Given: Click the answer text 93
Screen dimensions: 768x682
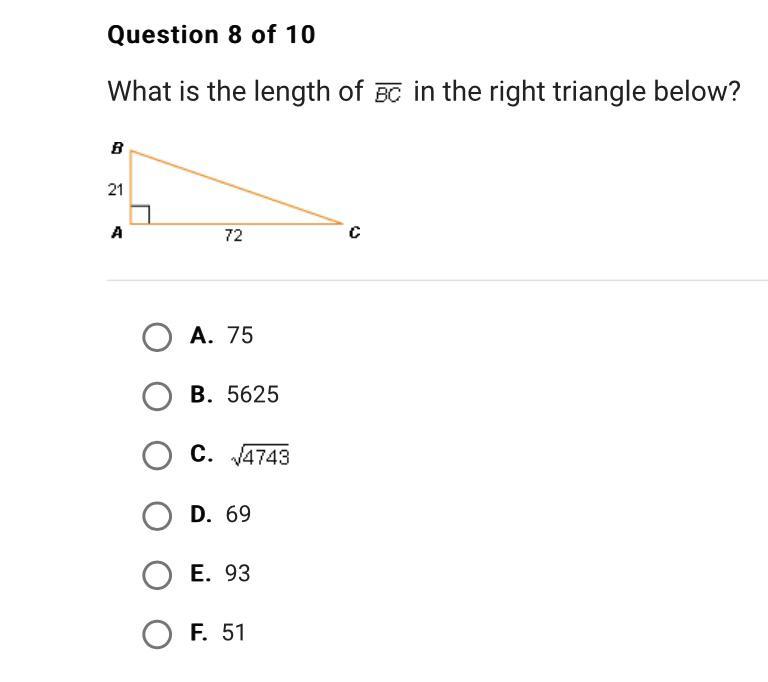Looking at the screenshot, I should point(238,573).
